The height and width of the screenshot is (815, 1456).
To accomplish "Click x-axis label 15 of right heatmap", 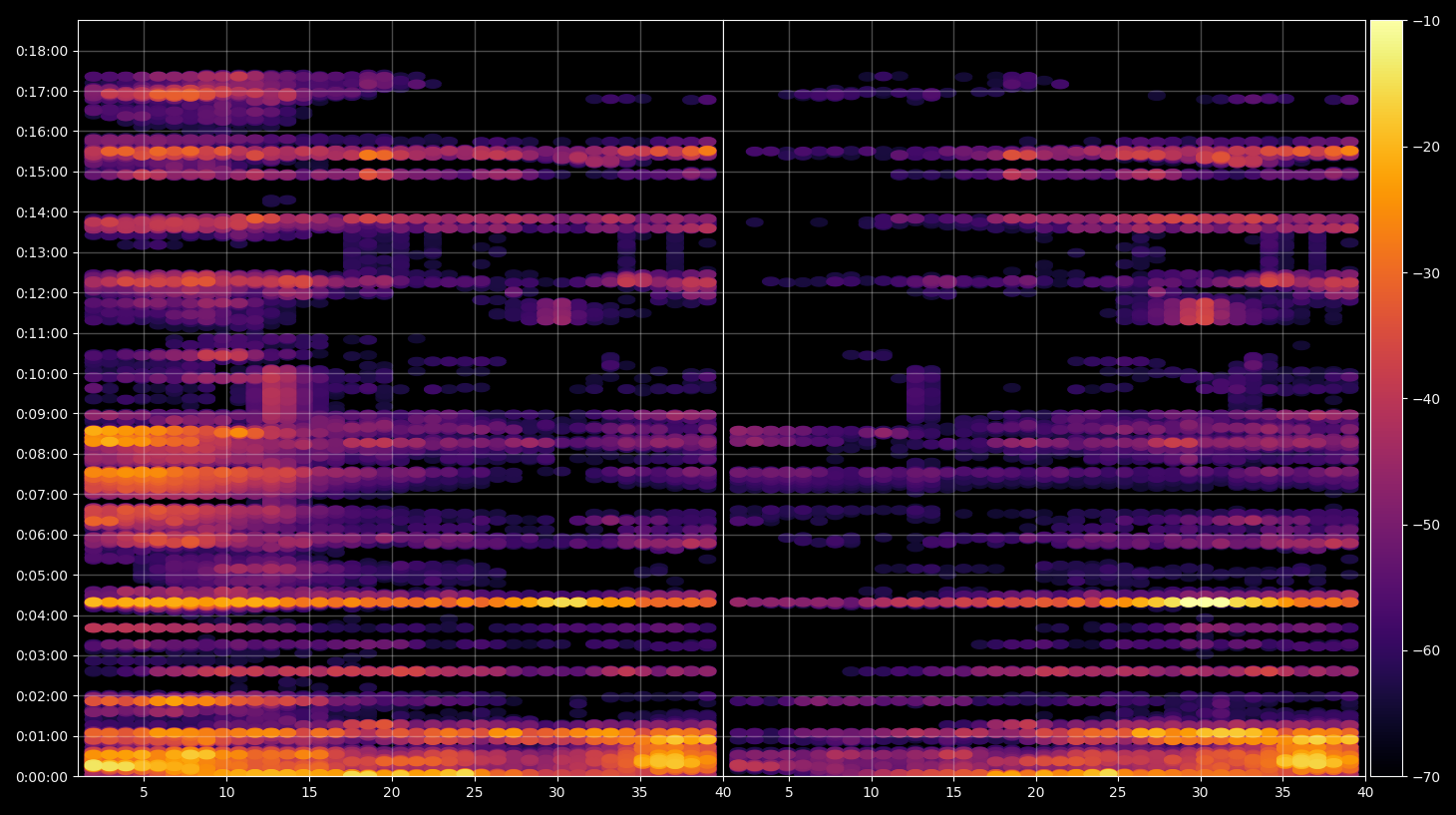I will pyautogui.click(x=953, y=793).
